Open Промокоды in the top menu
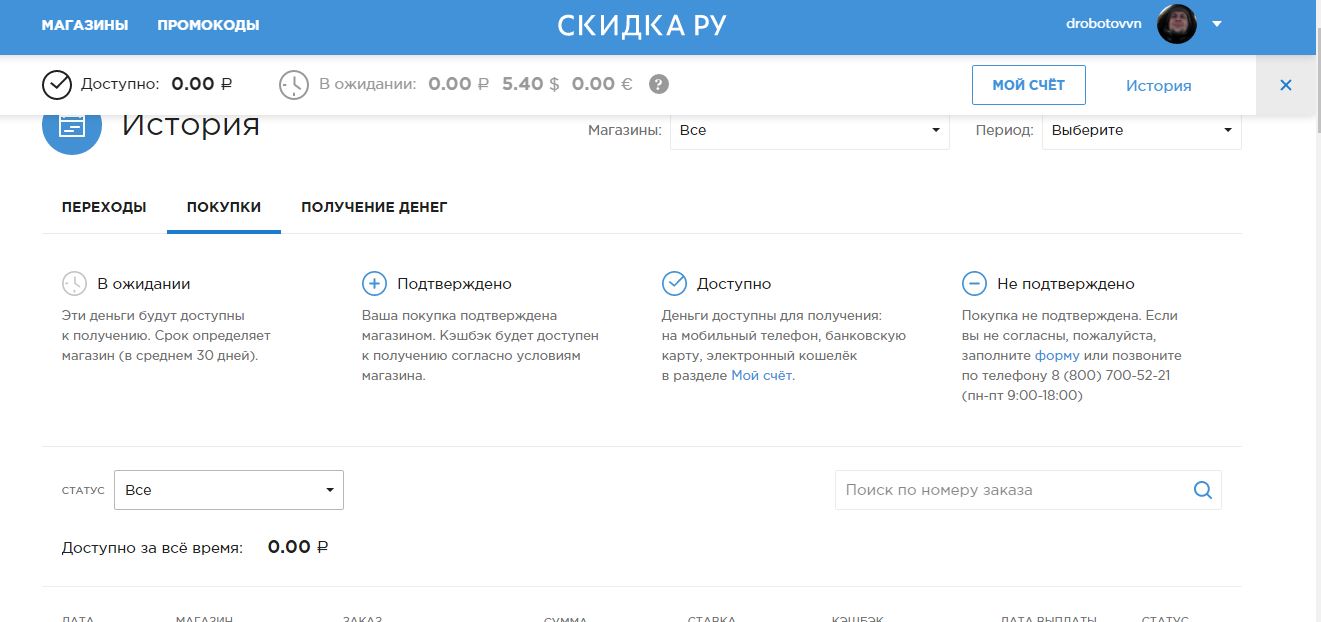1321x622 pixels. pos(208,25)
